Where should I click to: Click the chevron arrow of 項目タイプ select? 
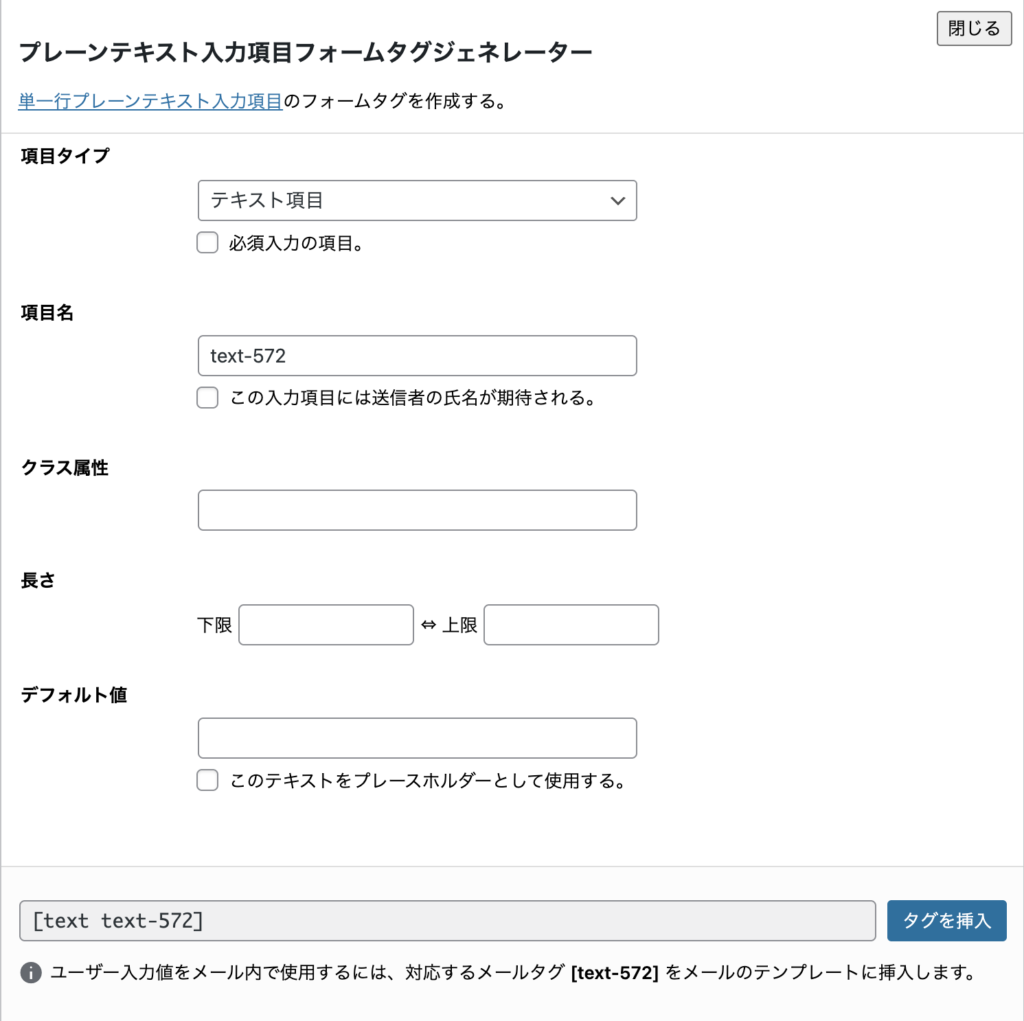pos(617,200)
